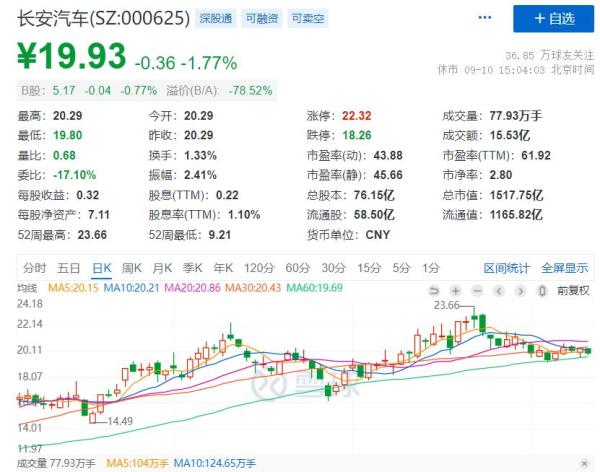Zoom in on chart with plus icon

pos(455,291)
